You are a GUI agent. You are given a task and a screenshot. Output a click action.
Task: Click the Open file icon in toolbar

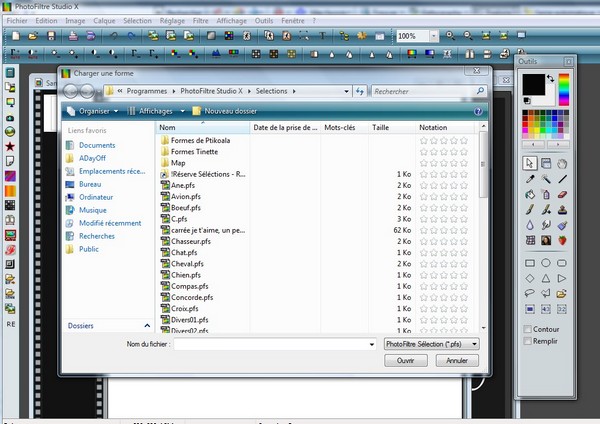tap(33, 36)
